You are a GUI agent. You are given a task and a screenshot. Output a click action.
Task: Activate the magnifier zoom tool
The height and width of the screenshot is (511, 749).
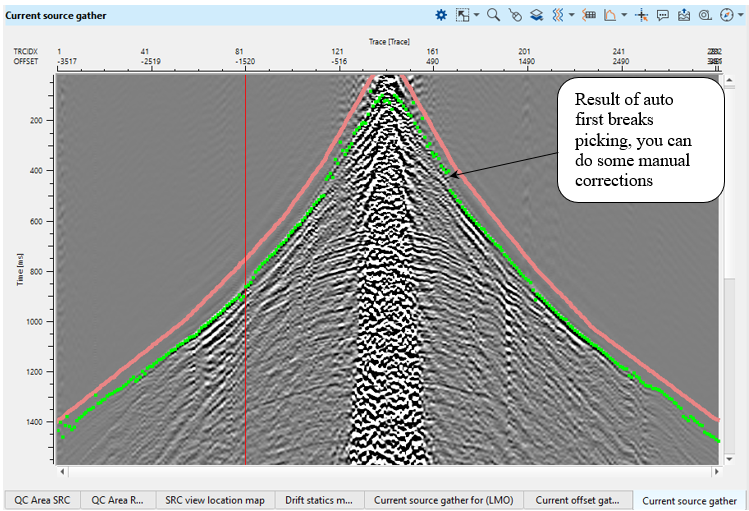pos(493,15)
